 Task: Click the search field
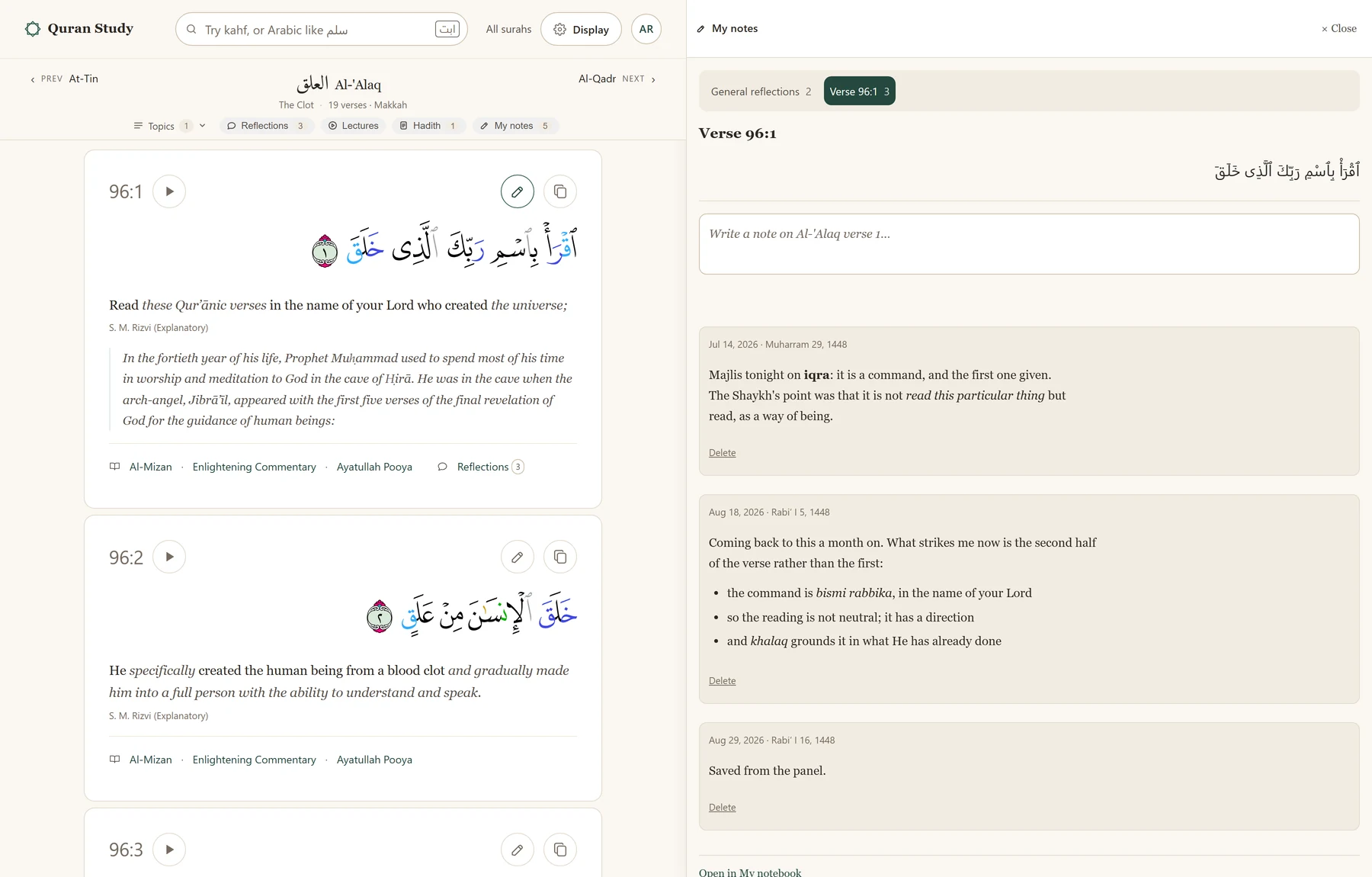(x=321, y=29)
